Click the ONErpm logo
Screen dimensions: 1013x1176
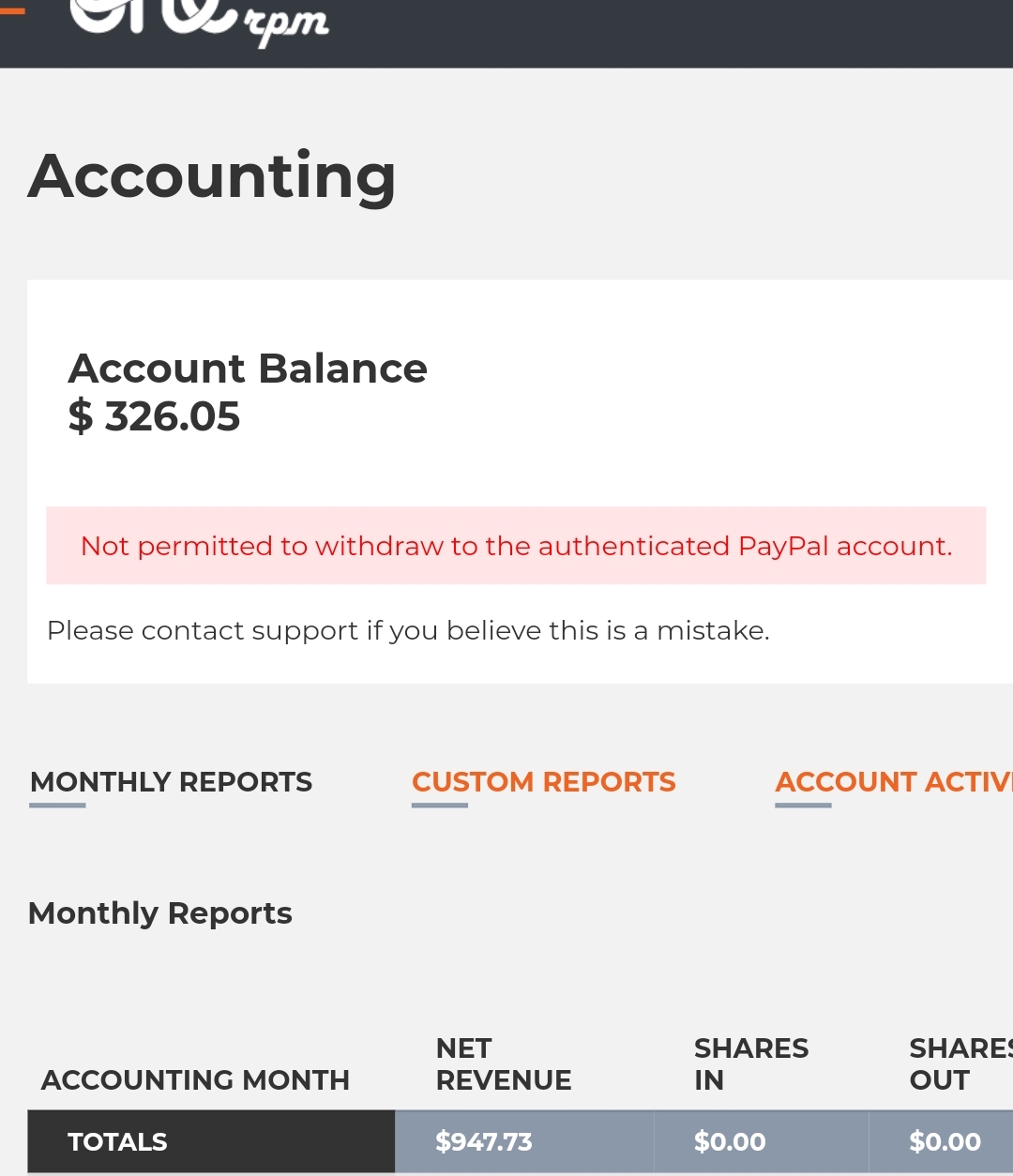click(200, 19)
